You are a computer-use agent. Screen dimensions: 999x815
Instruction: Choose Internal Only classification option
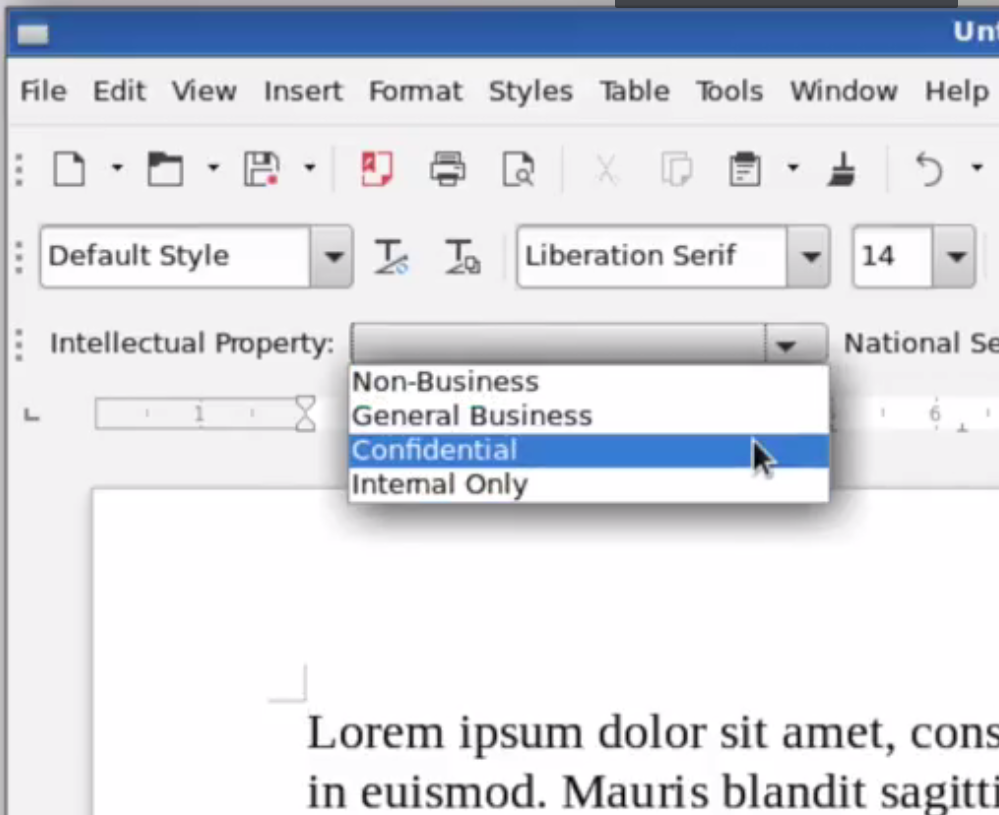point(439,485)
